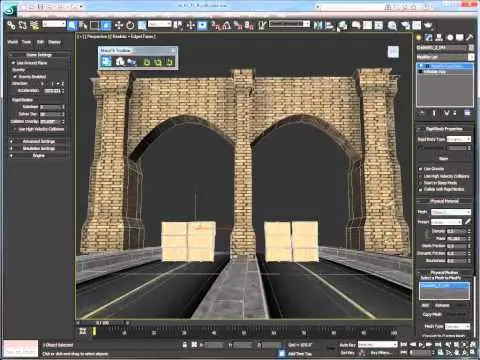Image resolution: width=480 pixels, height=360 pixels.
Task: Activate the Select and Scale tool
Action: [142, 25]
